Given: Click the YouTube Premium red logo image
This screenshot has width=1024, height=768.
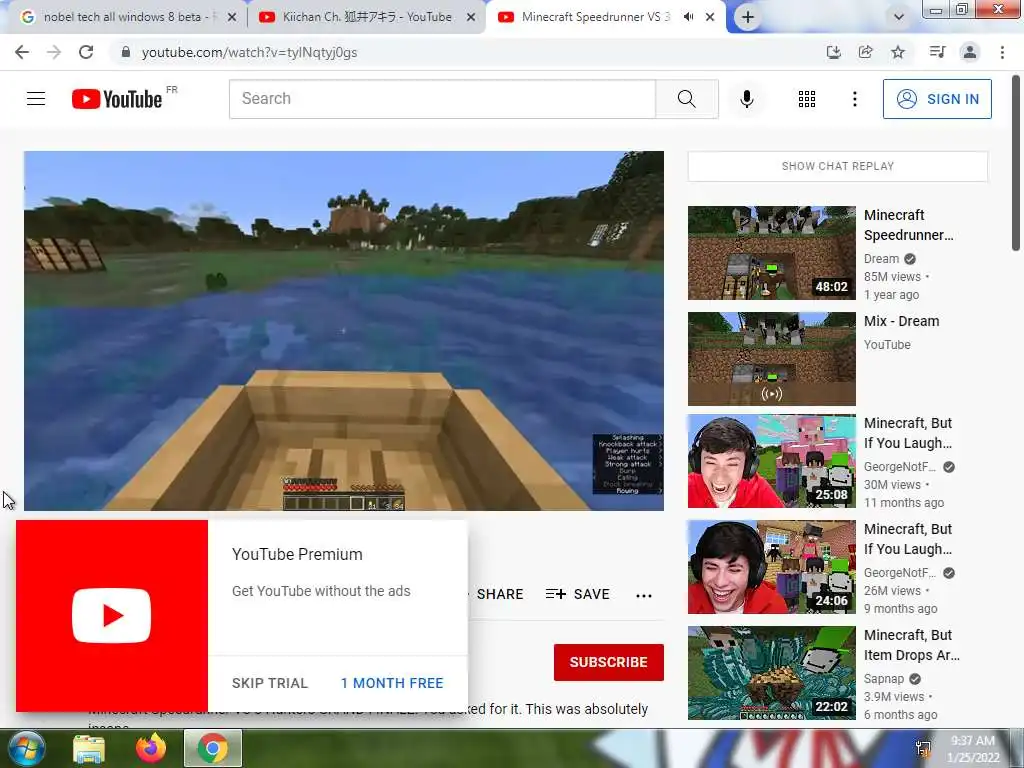Looking at the screenshot, I should point(112,616).
